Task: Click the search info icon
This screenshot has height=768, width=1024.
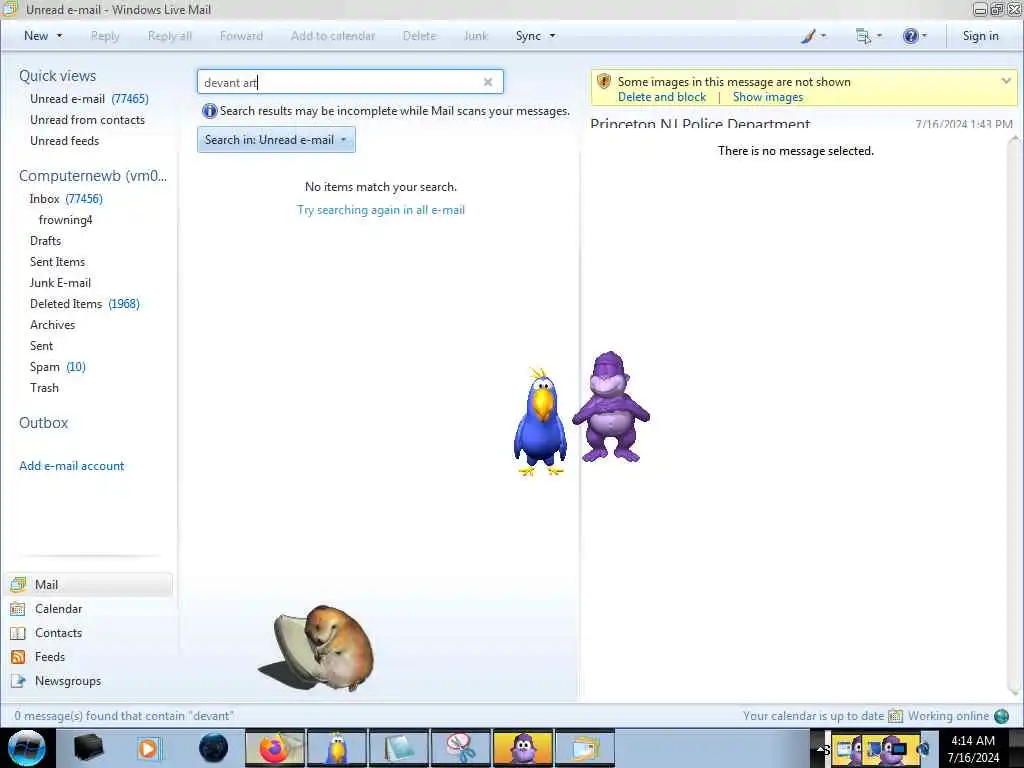Action: [209, 111]
